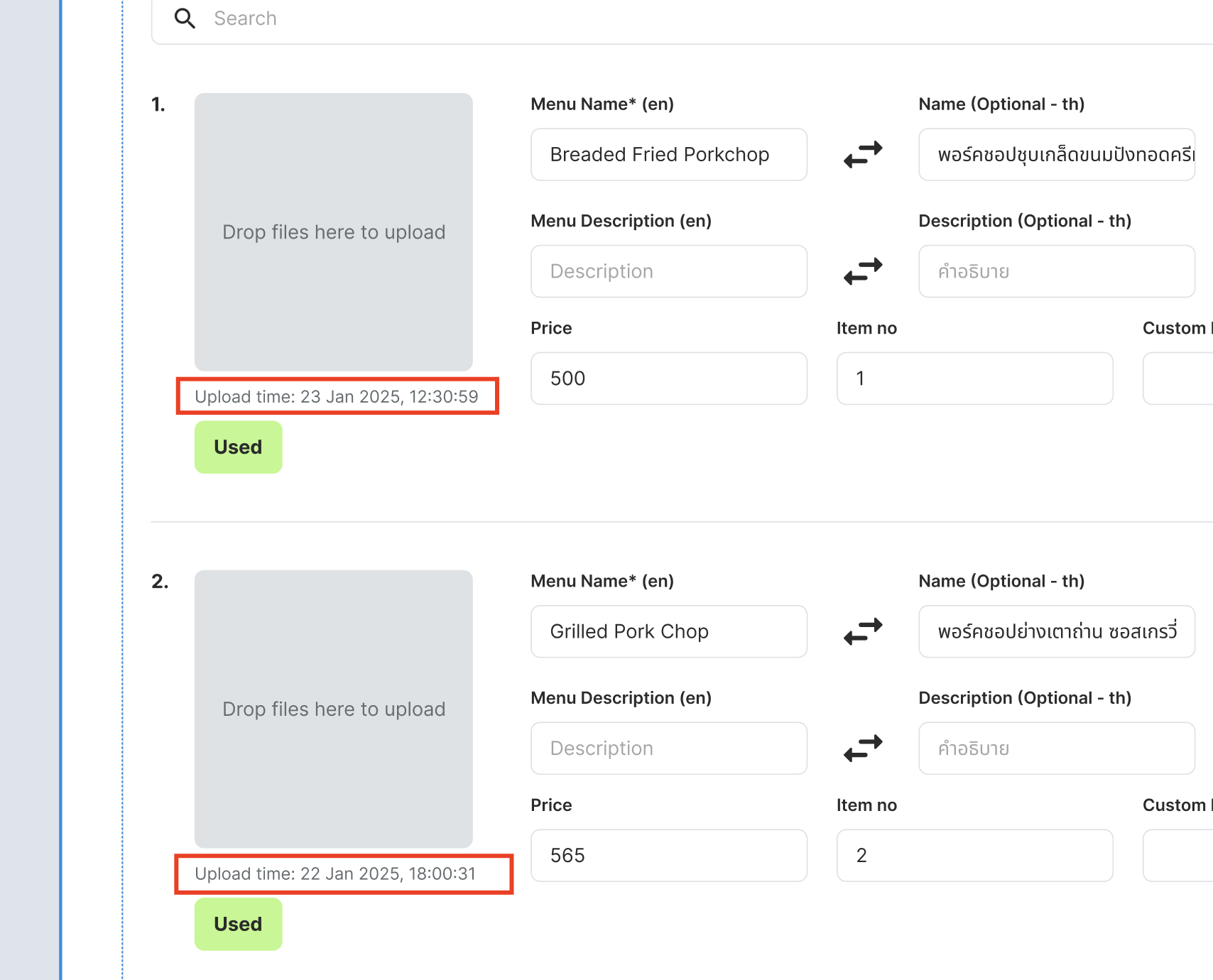
Task: Click the Used button for item 1
Action: [239, 447]
